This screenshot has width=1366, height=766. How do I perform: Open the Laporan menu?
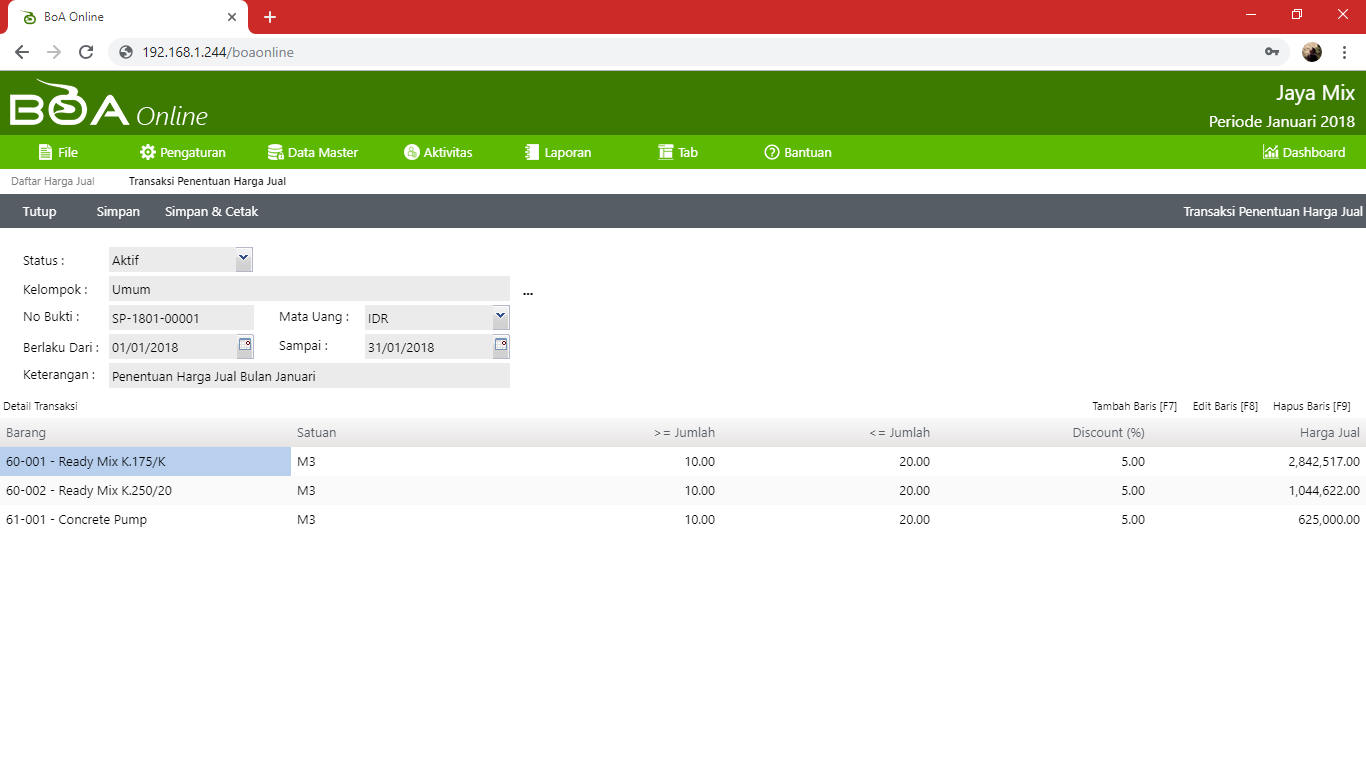(x=558, y=152)
